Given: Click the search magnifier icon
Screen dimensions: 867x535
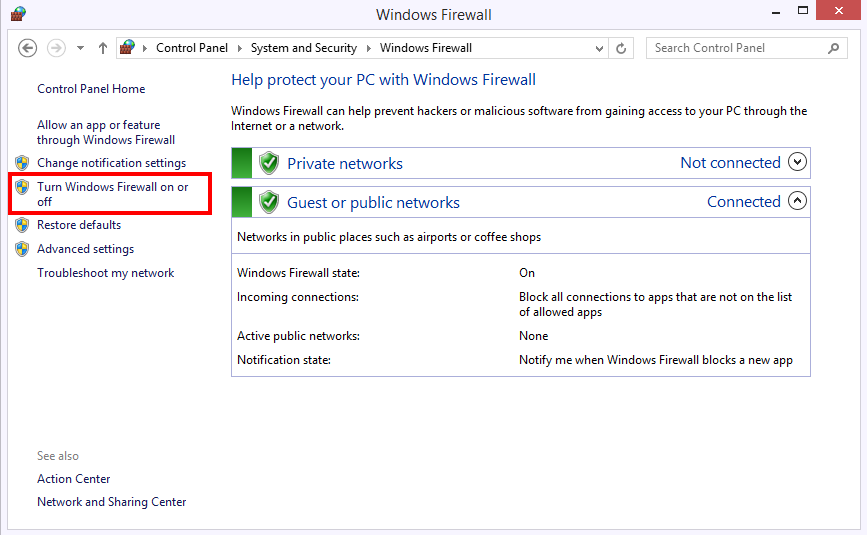Looking at the screenshot, I should 833,48.
